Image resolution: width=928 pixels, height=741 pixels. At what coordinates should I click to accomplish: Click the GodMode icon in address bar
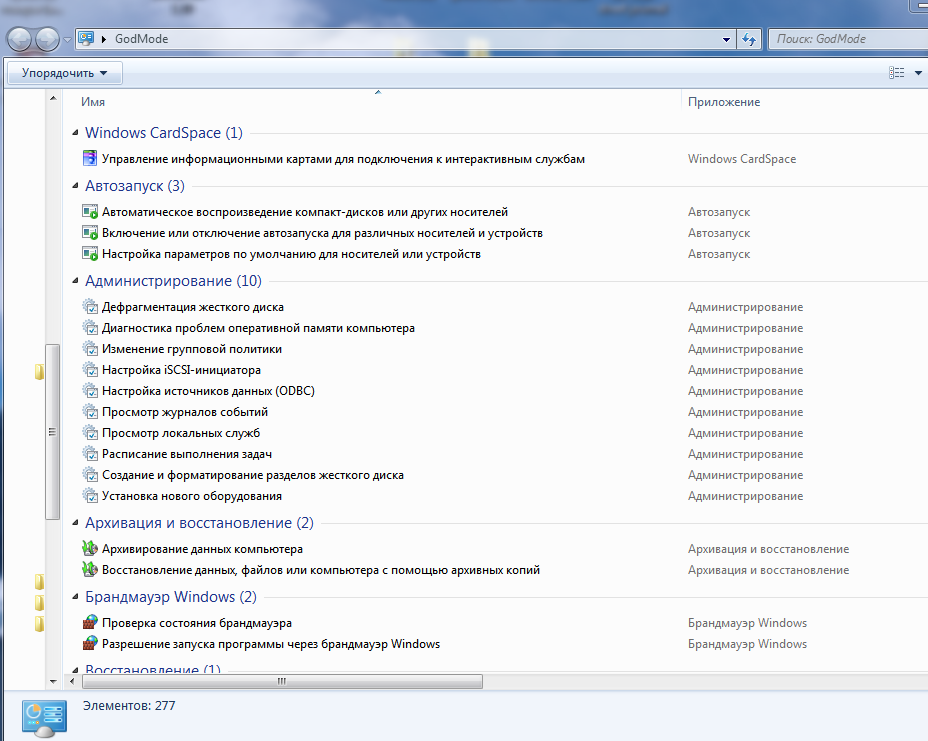click(86, 38)
